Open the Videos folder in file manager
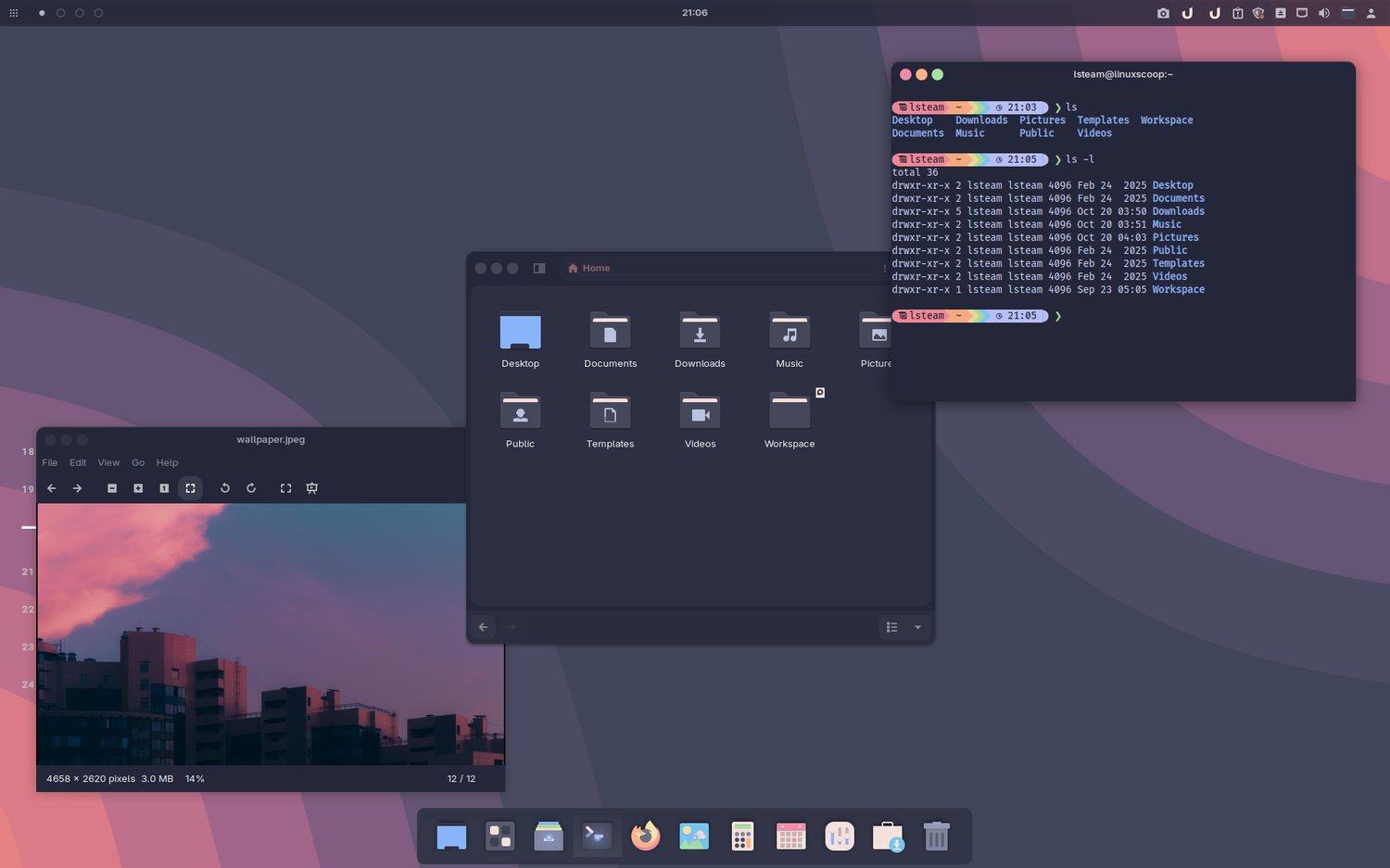1390x868 pixels. (x=700, y=421)
